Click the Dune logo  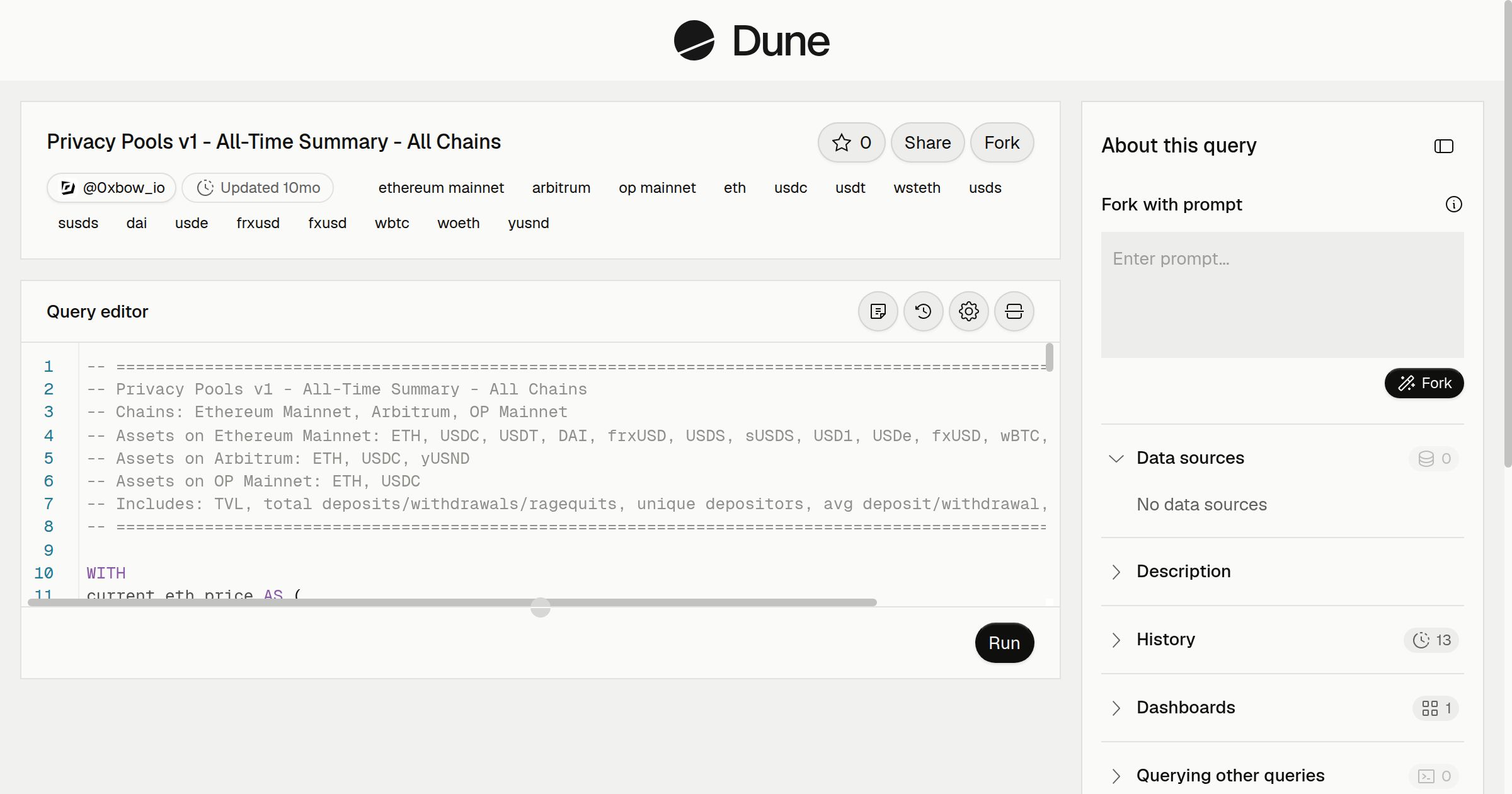pyautogui.click(x=752, y=41)
